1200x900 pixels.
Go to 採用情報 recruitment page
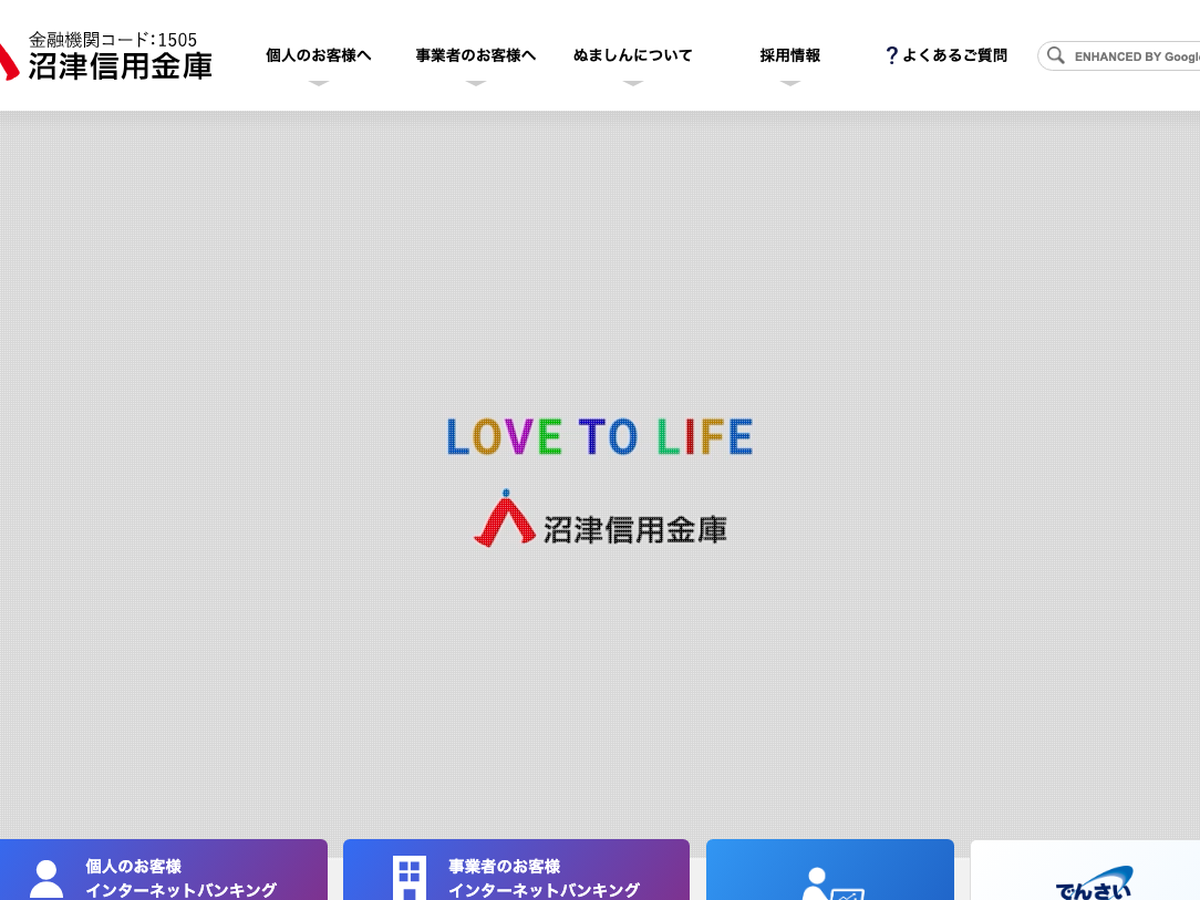(790, 56)
